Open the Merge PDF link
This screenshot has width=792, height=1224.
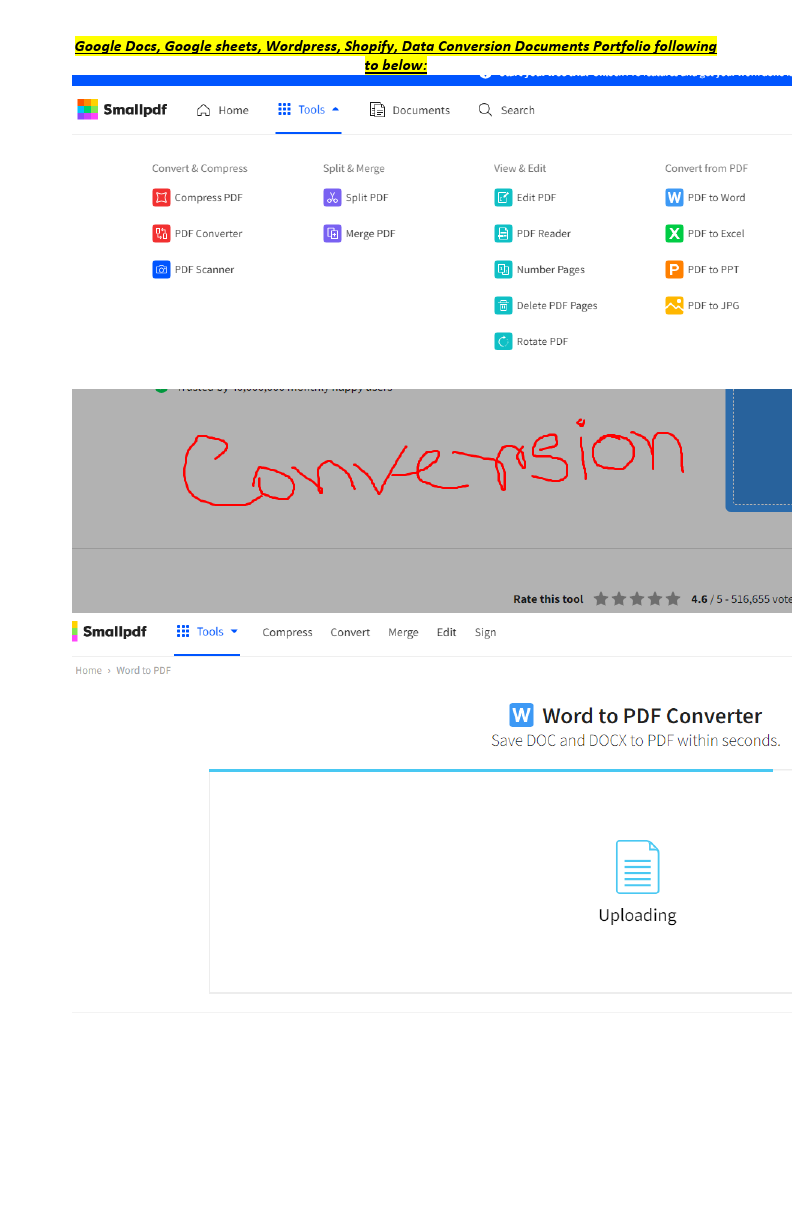(370, 234)
